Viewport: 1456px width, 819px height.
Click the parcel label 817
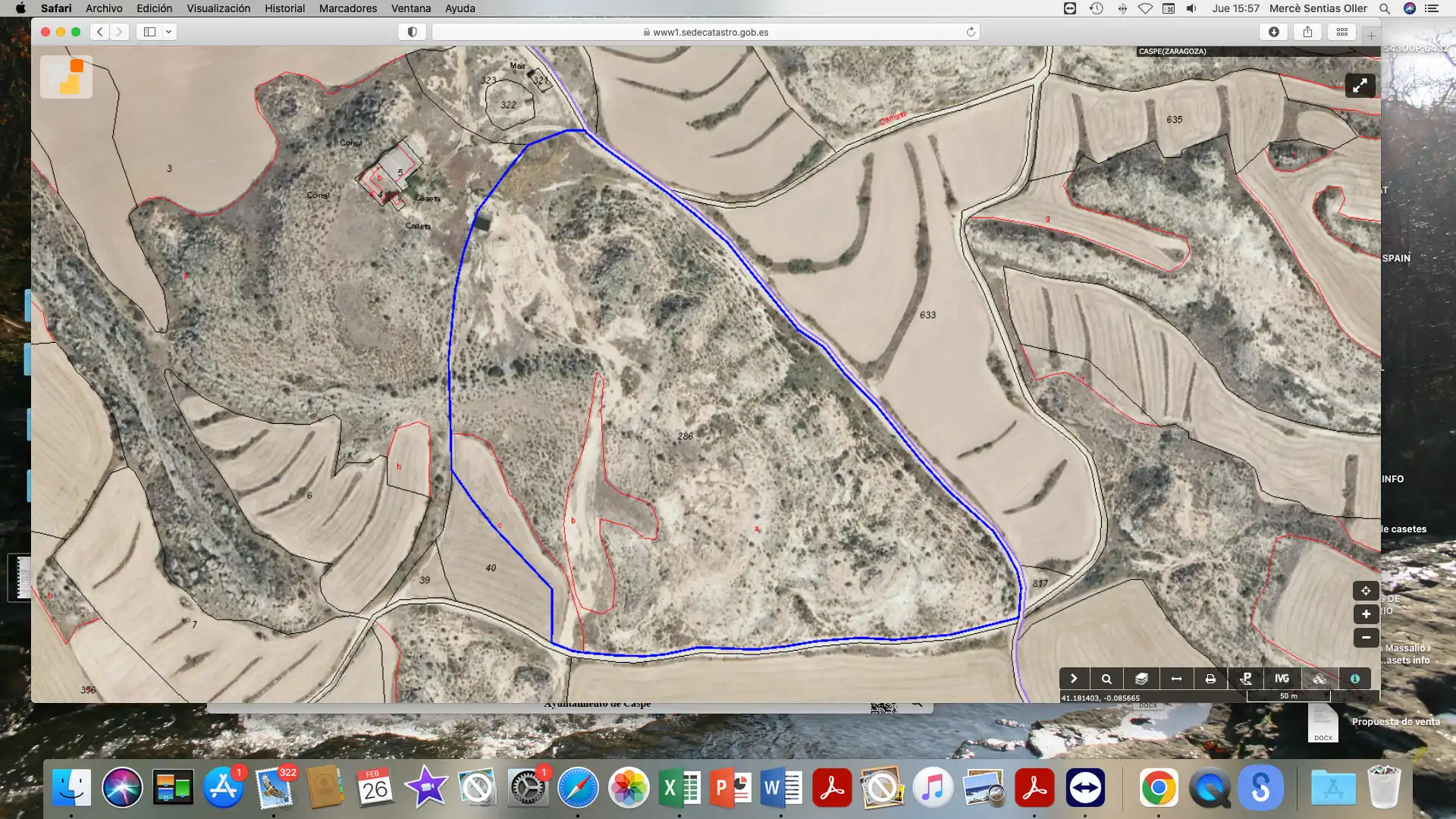pos(1040,584)
